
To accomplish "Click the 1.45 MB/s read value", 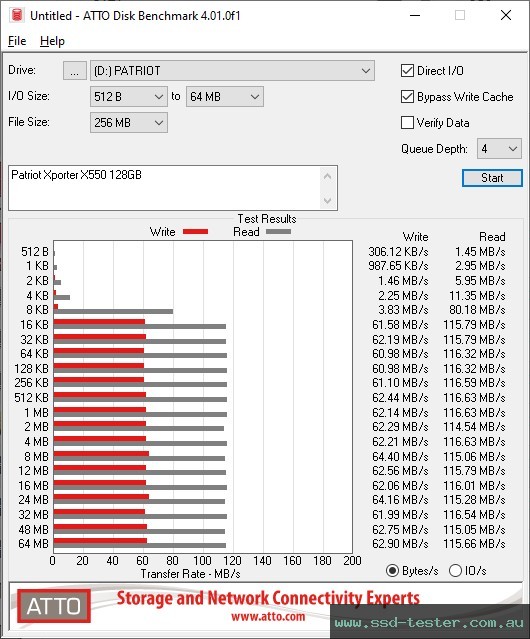I will tap(480, 251).
